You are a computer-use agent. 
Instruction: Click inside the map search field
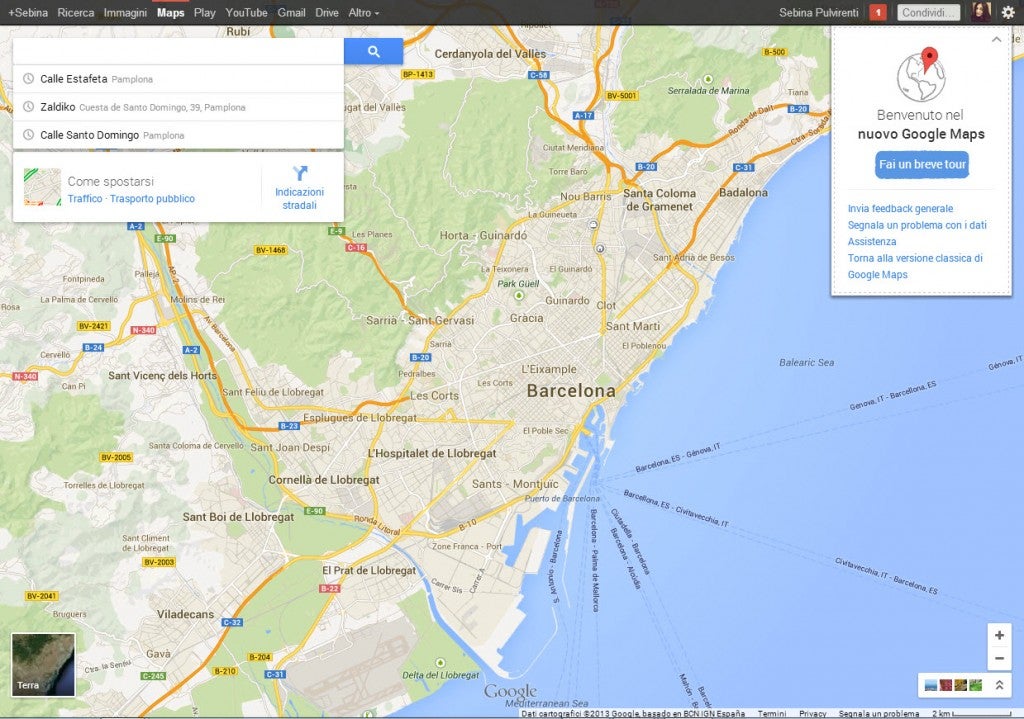[x=178, y=51]
